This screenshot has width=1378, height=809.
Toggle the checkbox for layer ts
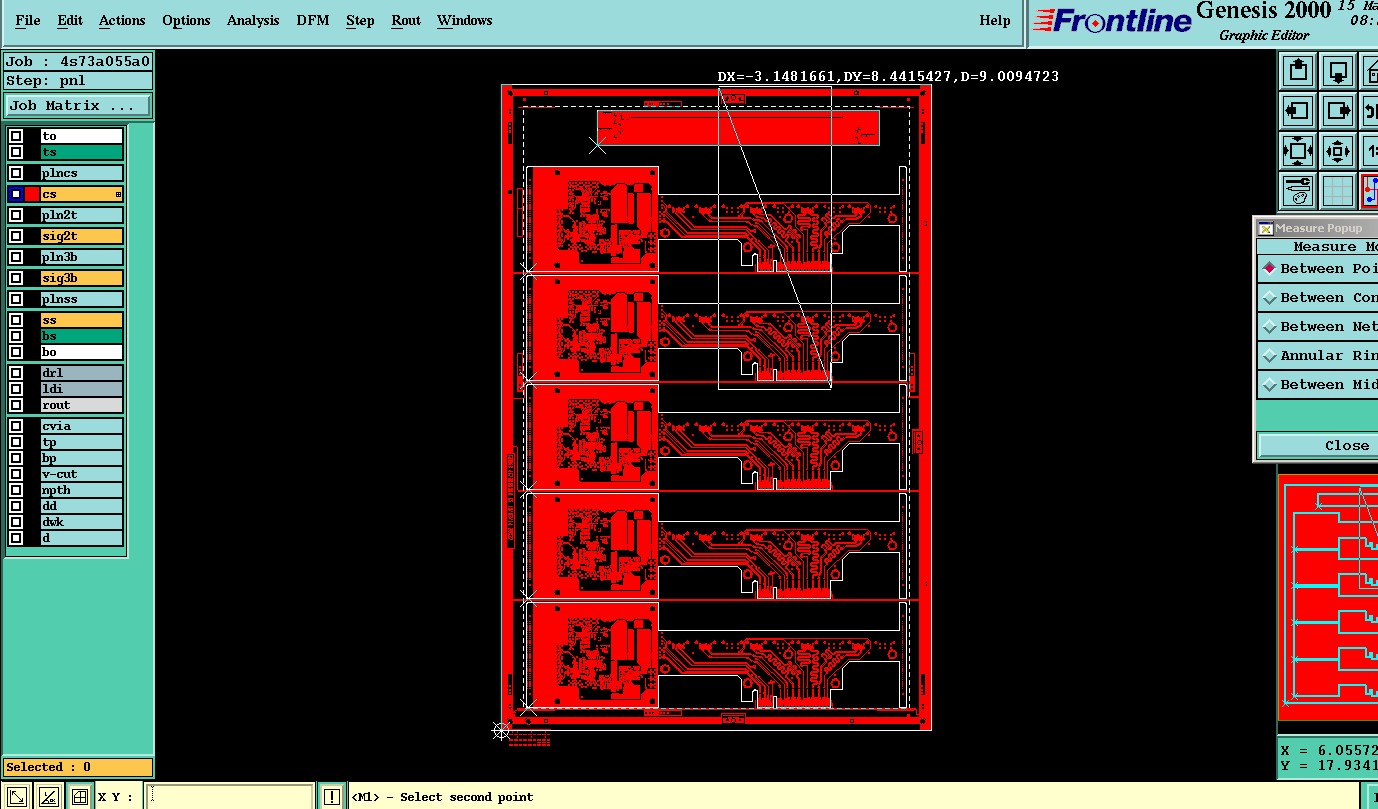pyautogui.click(x=16, y=152)
